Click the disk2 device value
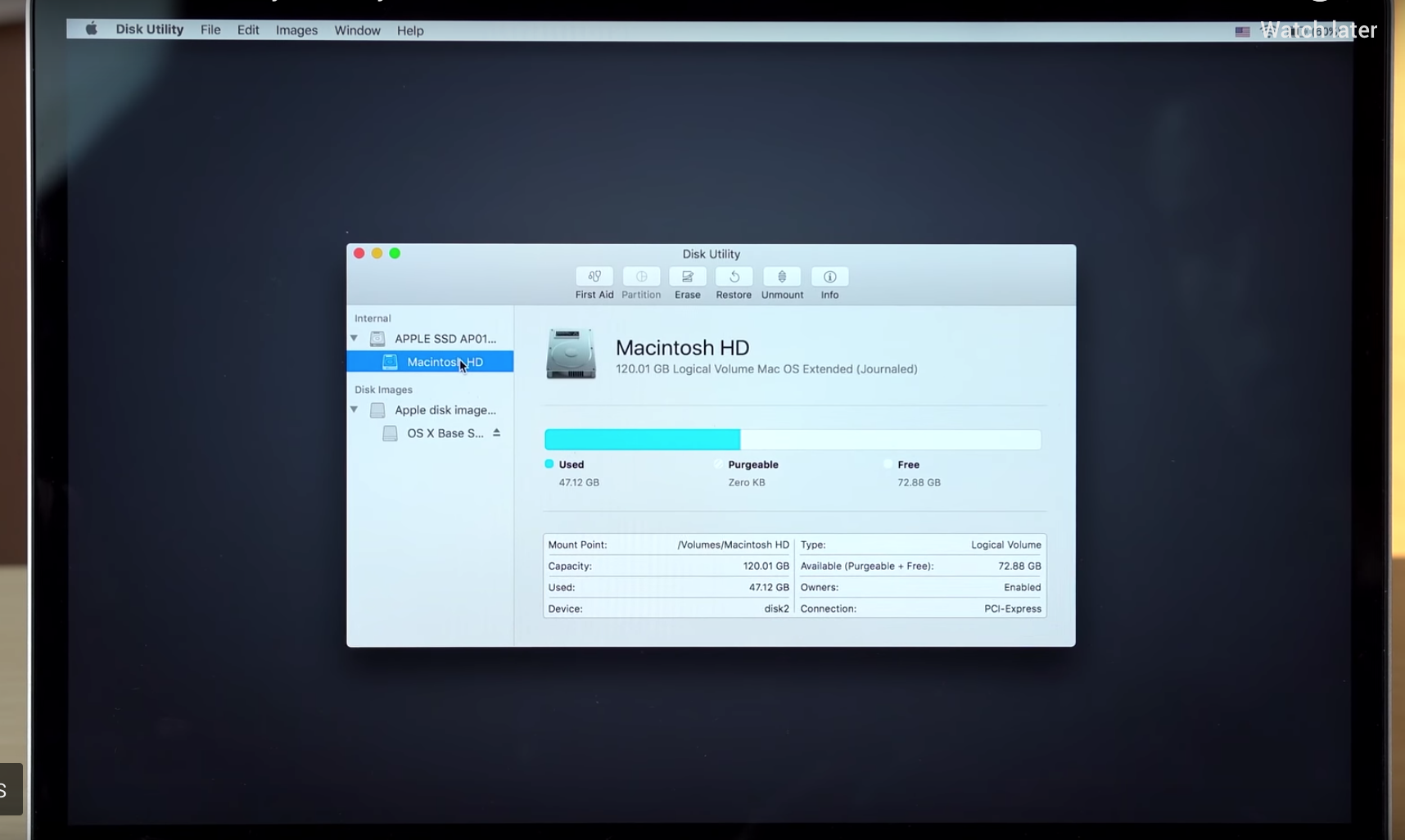 tap(777, 608)
